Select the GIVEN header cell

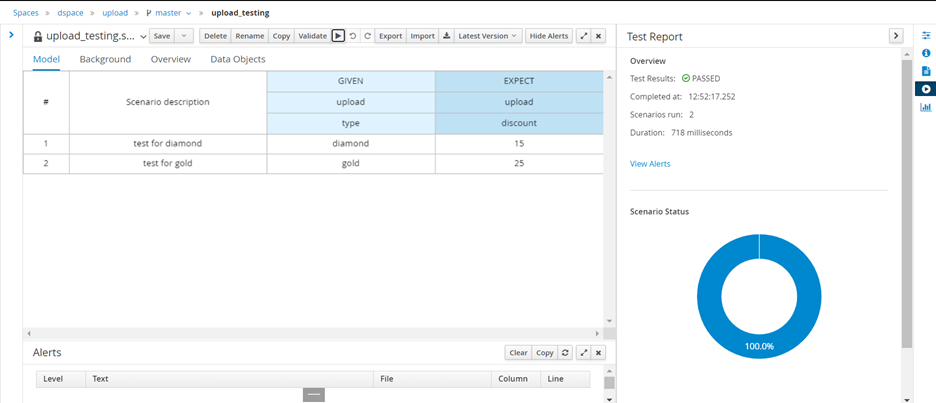pyautogui.click(x=351, y=81)
